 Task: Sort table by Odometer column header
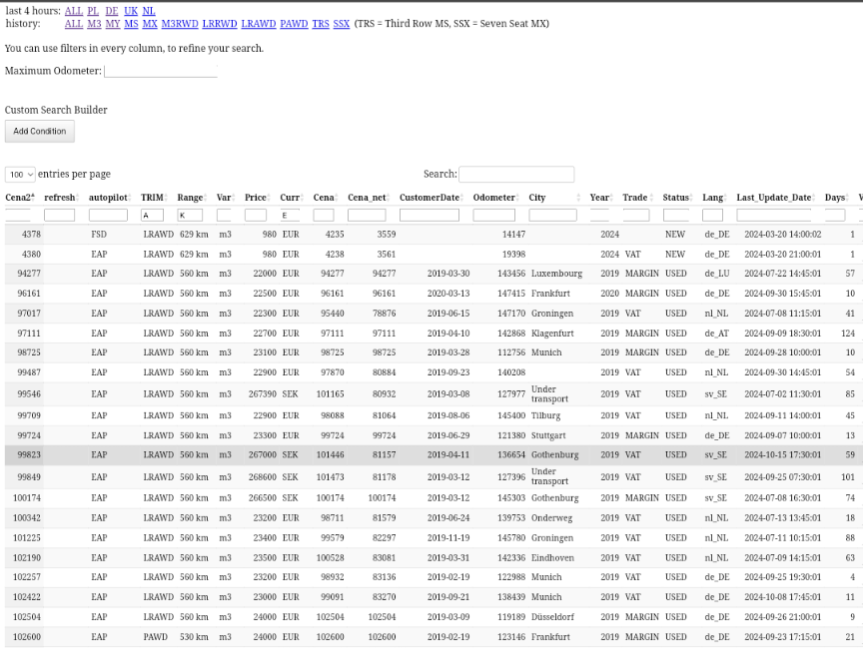[x=494, y=198]
